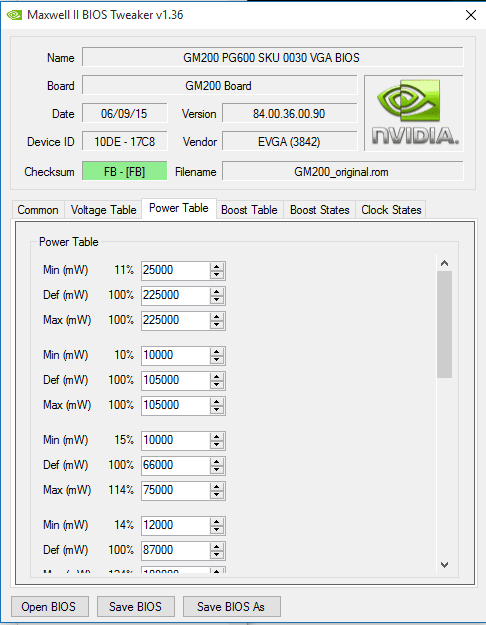This screenshot has height=625, width=486.
Task: Click the Board field GM200 Board
Action: (x=220, y=86)
